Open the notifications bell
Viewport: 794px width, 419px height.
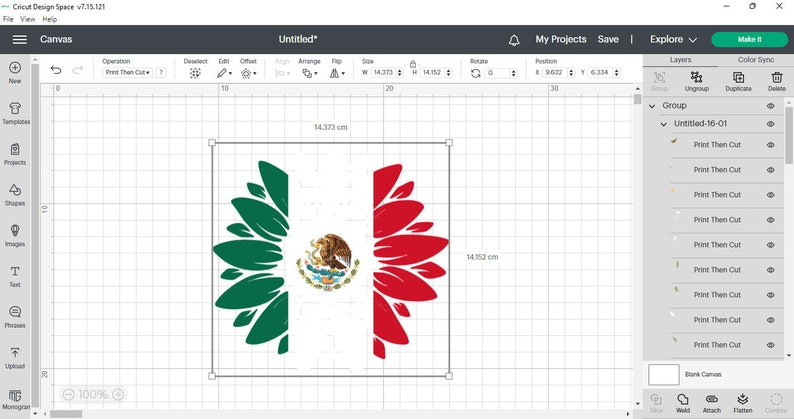pos(514,40)
